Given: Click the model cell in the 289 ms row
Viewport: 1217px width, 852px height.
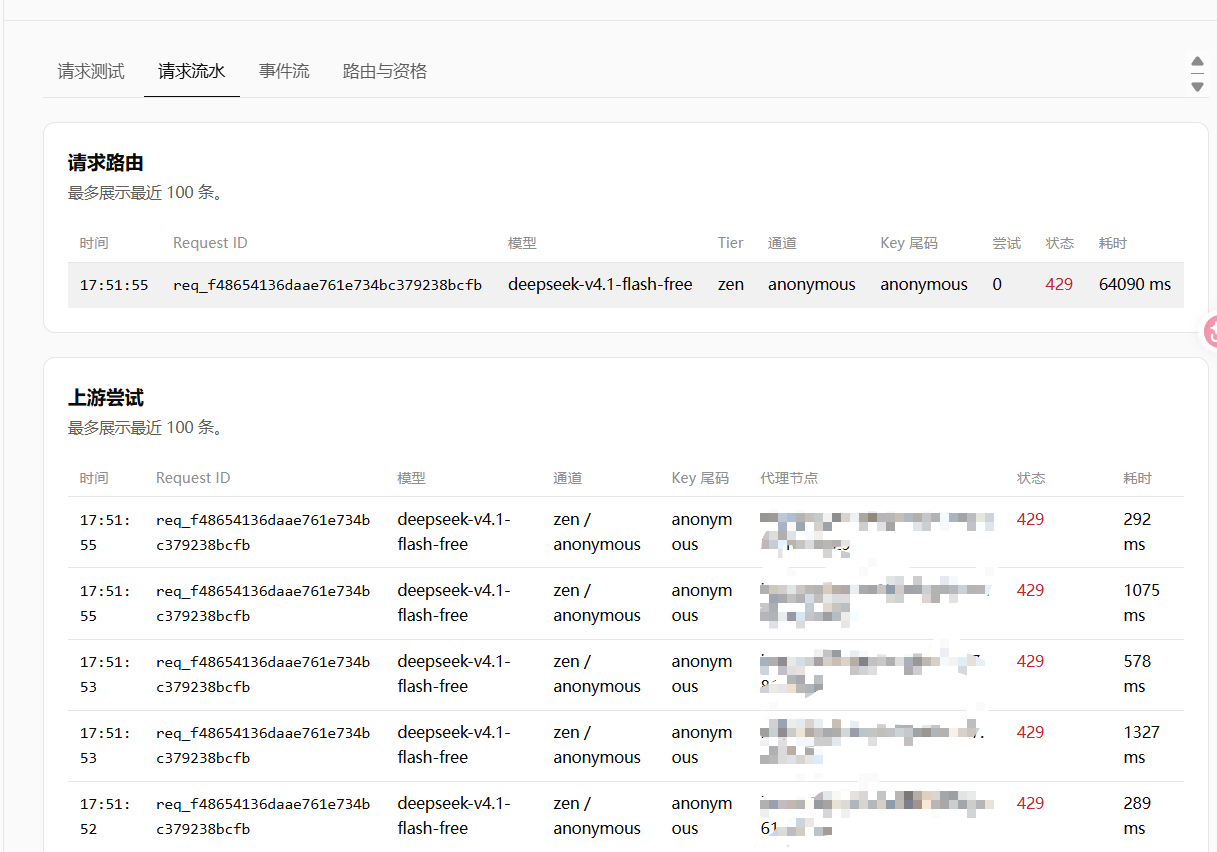Looking at the screenshot, I should coord(454,816).
